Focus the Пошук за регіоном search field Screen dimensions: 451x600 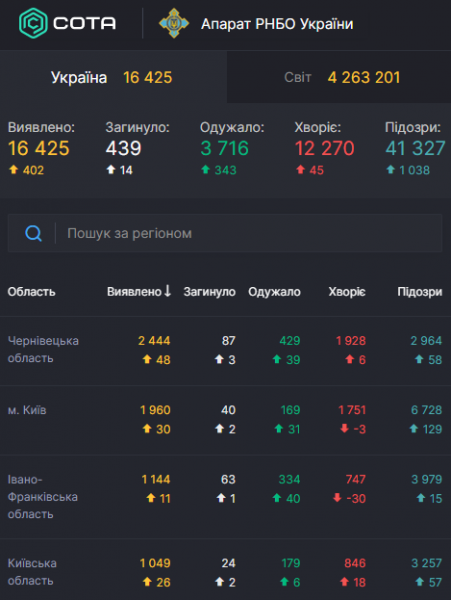coord(225,233)
